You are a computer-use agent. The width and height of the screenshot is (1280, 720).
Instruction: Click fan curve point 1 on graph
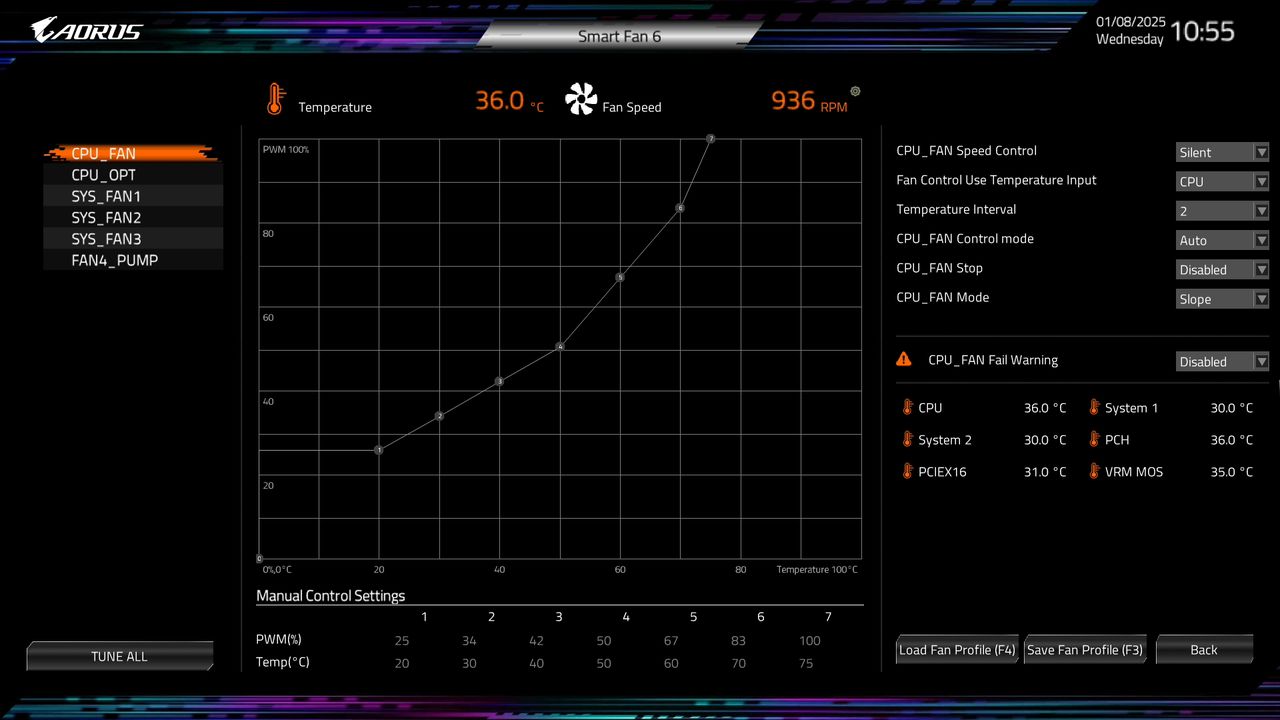coord(379,450)
